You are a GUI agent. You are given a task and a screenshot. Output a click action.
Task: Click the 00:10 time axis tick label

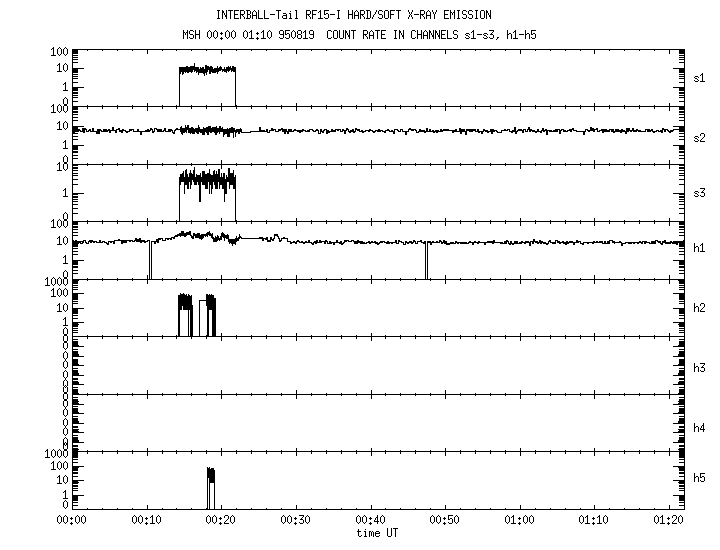pyautogui.click(x=146, y=520)
